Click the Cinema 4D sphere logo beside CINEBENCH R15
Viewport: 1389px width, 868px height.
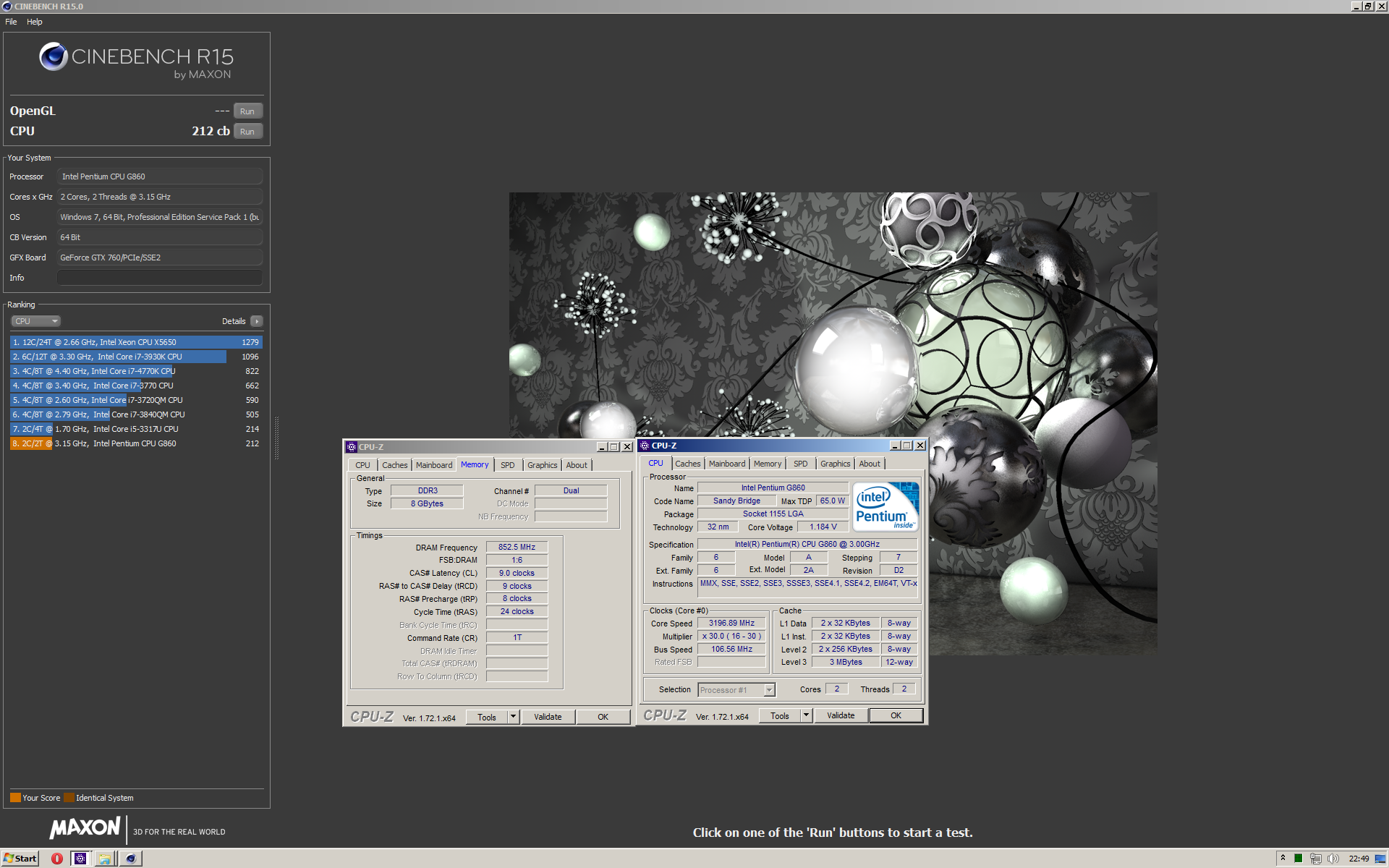(54, 56)
